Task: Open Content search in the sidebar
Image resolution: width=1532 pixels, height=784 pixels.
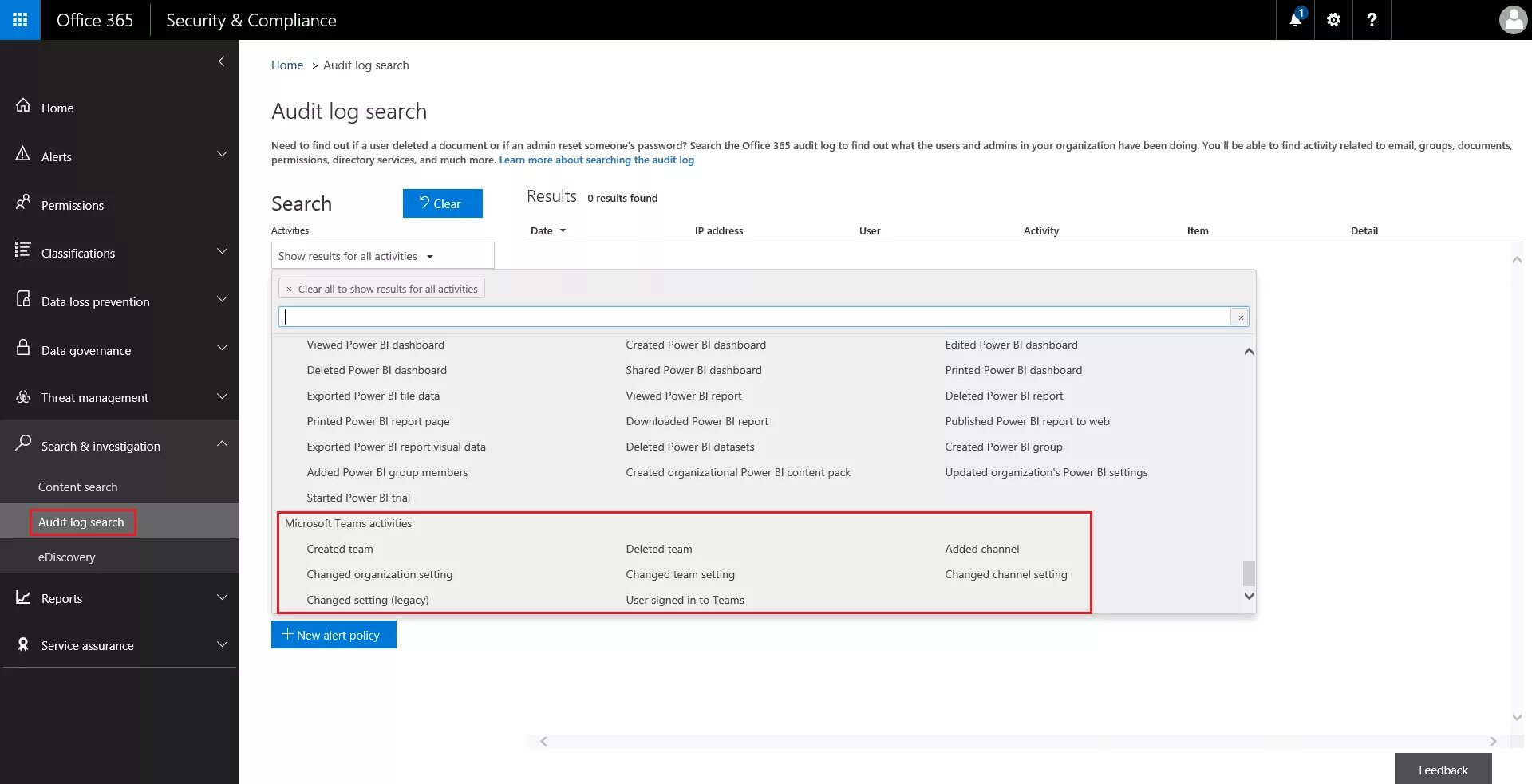Action: point(77,487)
